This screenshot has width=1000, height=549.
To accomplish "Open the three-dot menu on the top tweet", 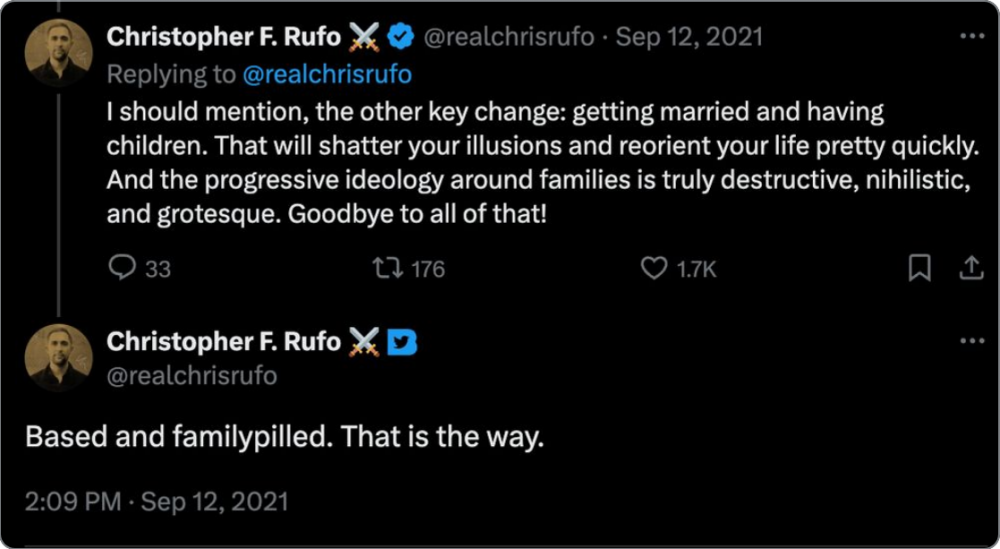I will tap(972, 36).
